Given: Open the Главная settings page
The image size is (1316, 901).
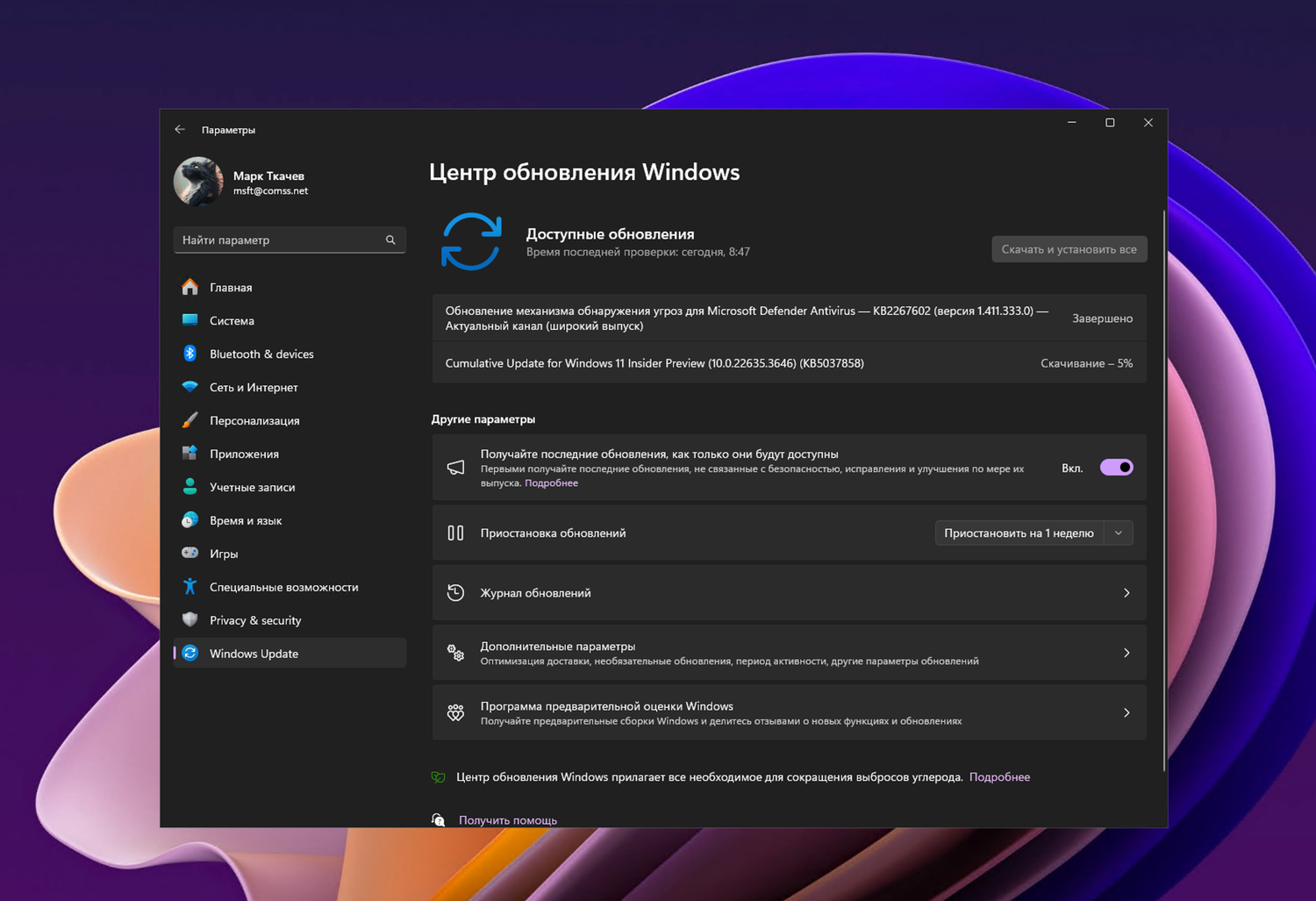Looking at the screenshot, I should tap(290, 287).
